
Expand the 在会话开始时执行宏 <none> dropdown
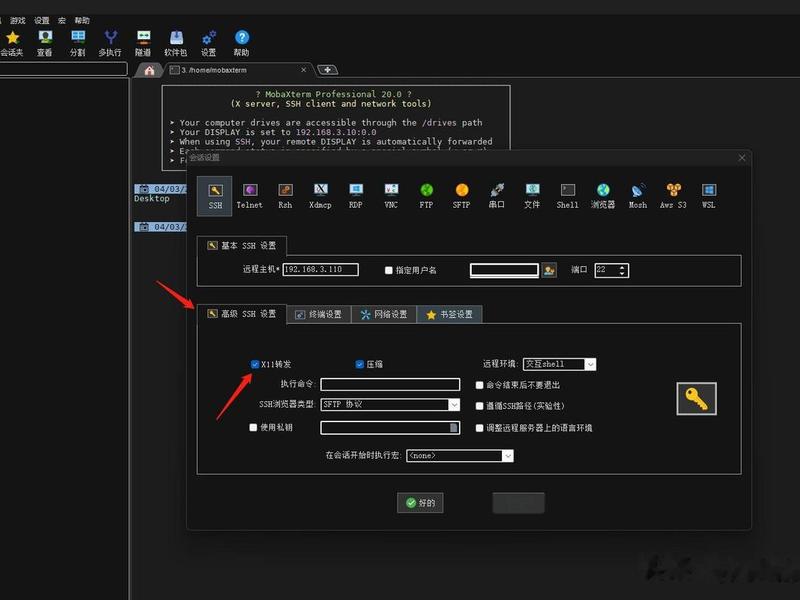[x=508, y=456]
